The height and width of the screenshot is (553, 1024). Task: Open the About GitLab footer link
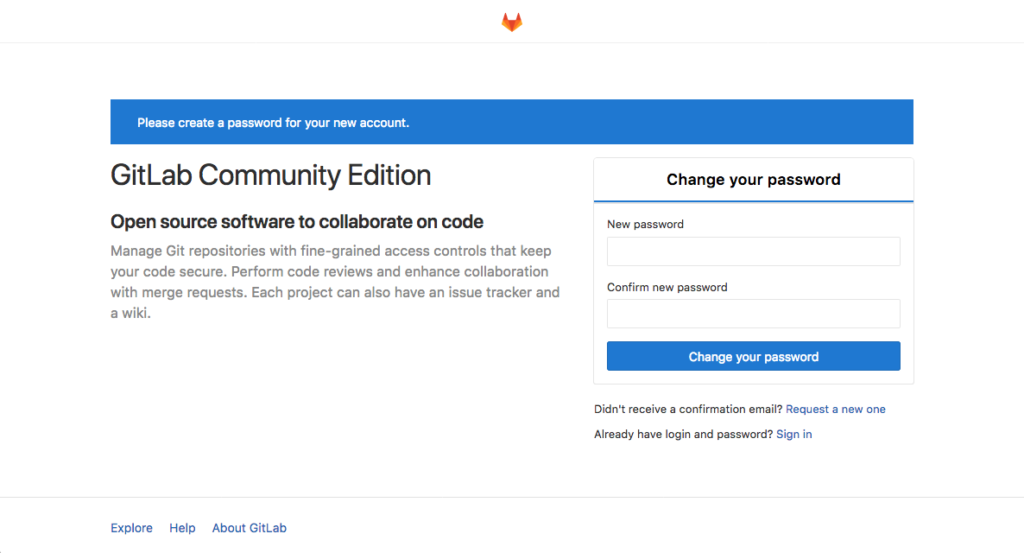(249, 528)
